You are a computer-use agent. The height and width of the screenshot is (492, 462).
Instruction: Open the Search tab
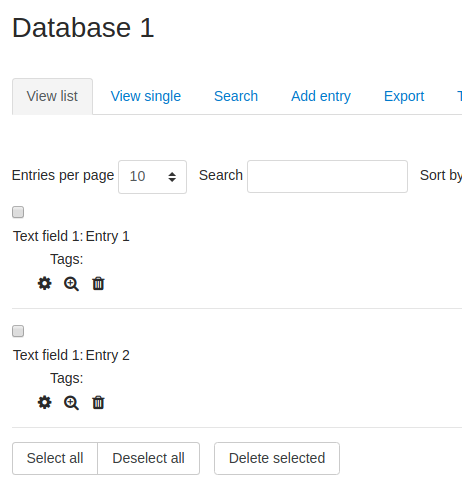236,96
